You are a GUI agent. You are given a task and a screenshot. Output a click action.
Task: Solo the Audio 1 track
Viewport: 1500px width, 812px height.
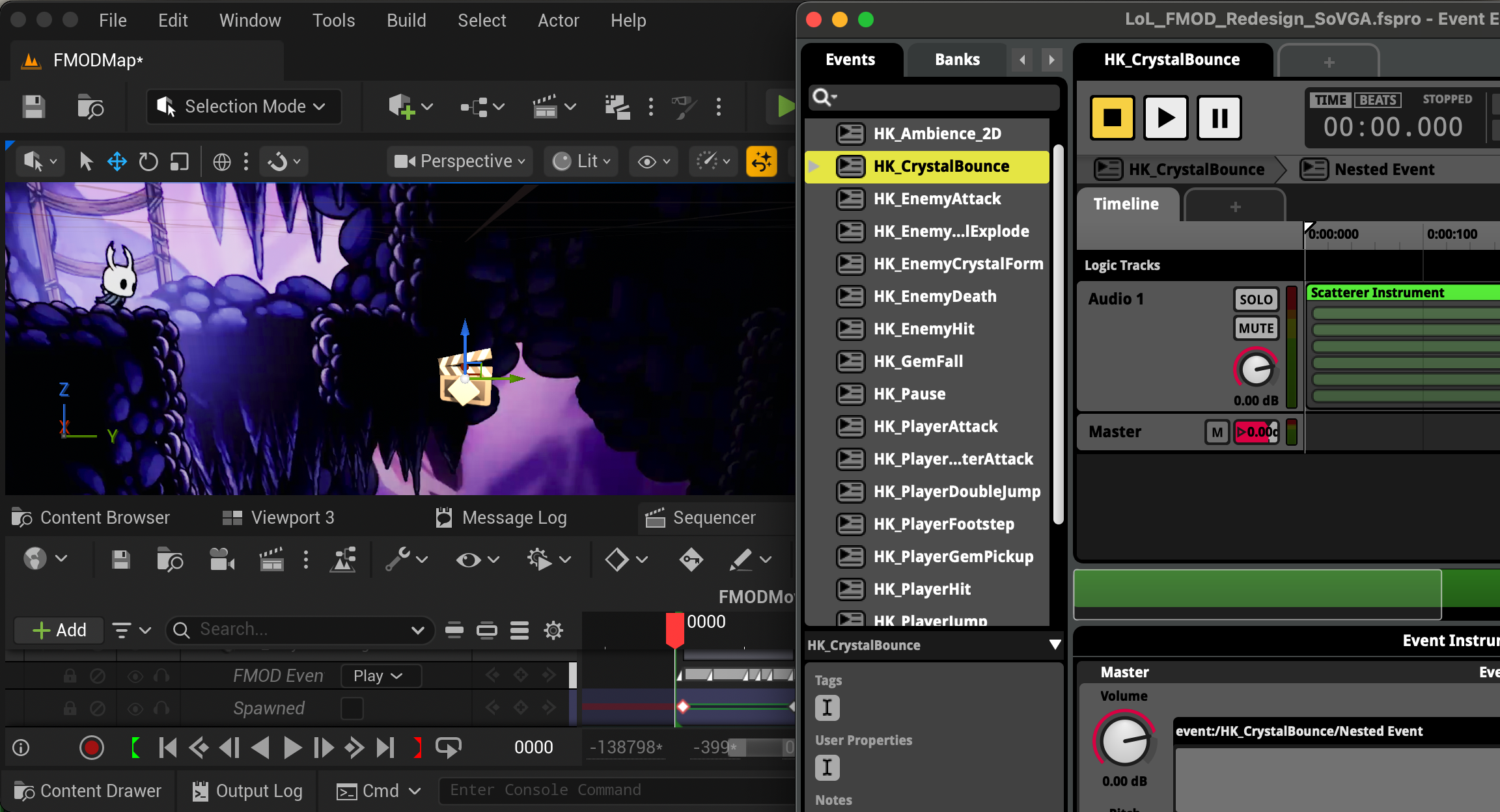tap(1256, 299)
